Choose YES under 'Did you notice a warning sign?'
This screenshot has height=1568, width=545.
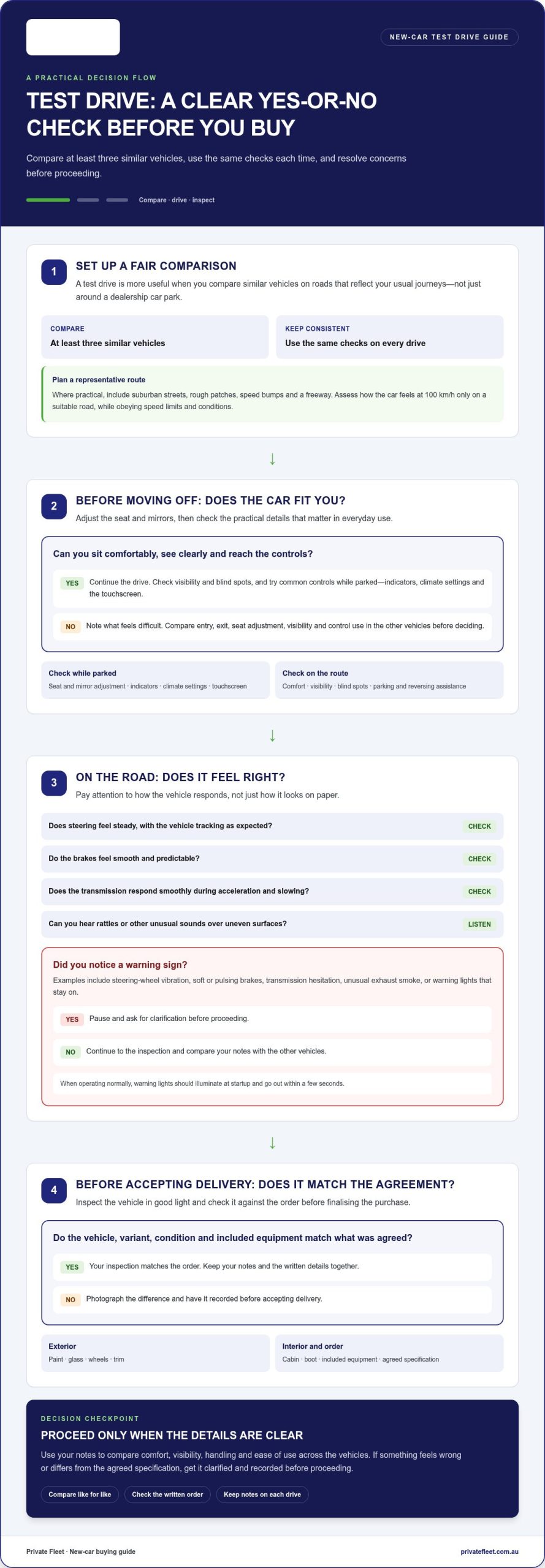coord(72,1019)
